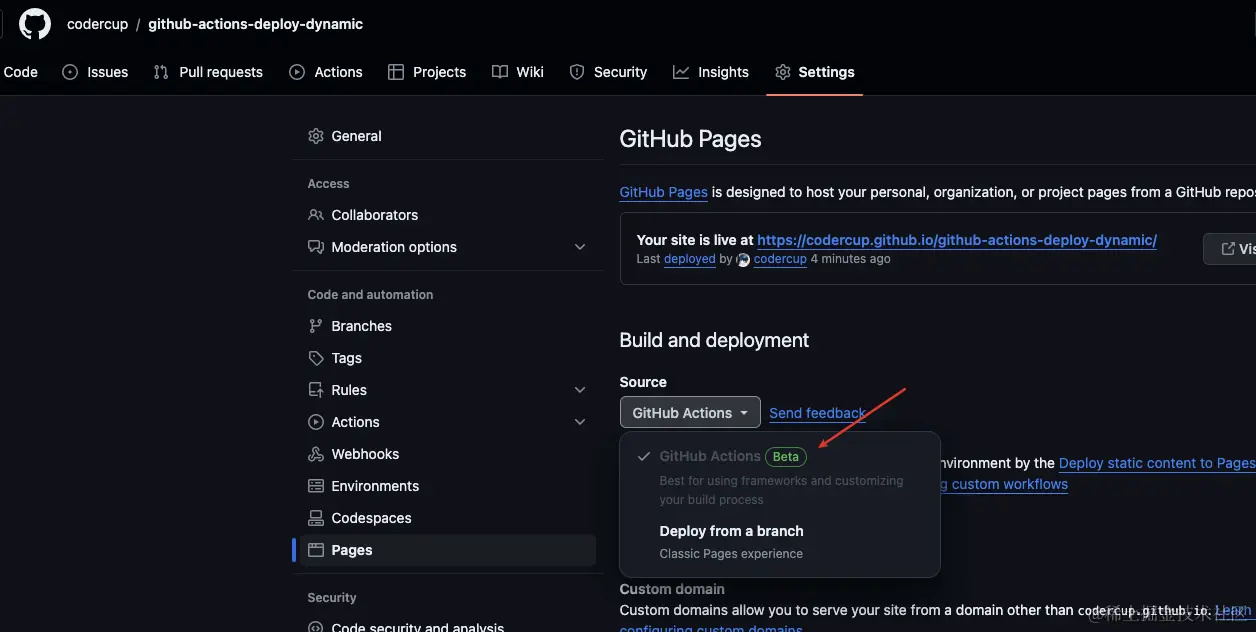The height and width of the screenshot is (632, 1256).
Task: Click the Pull requests tab icon
Action: (161, 72)
